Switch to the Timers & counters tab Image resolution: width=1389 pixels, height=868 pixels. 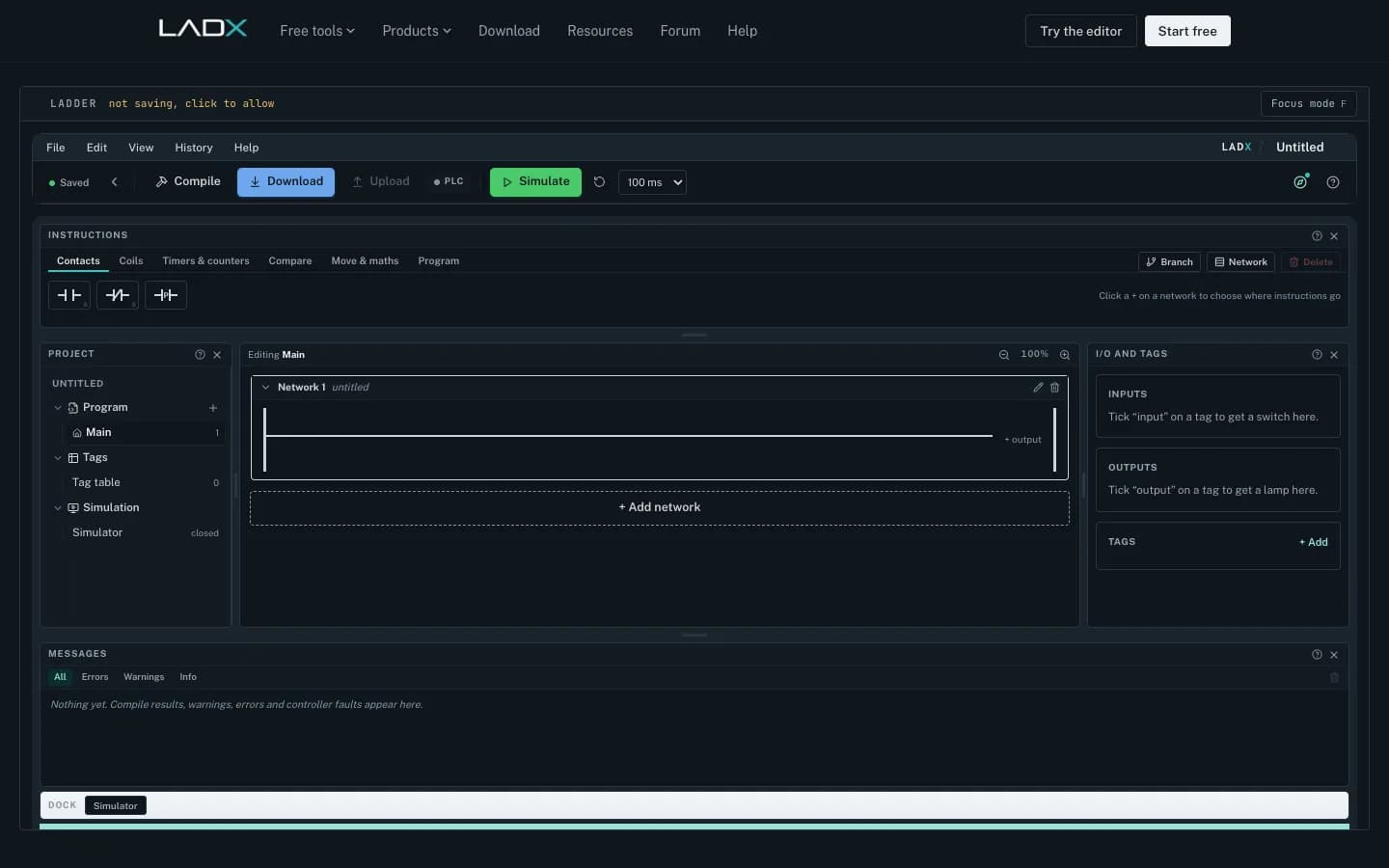pos(205,261)
